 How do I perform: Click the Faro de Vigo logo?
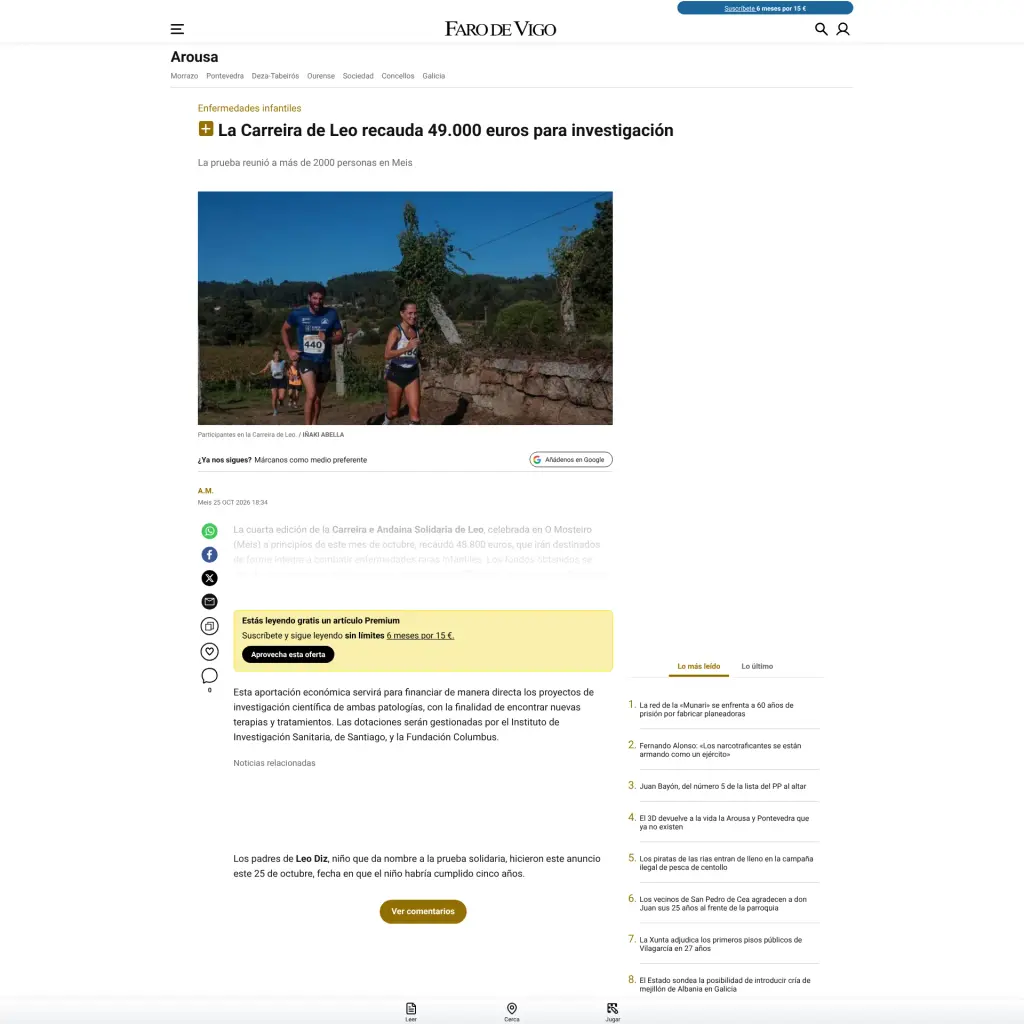click(500, 29)
